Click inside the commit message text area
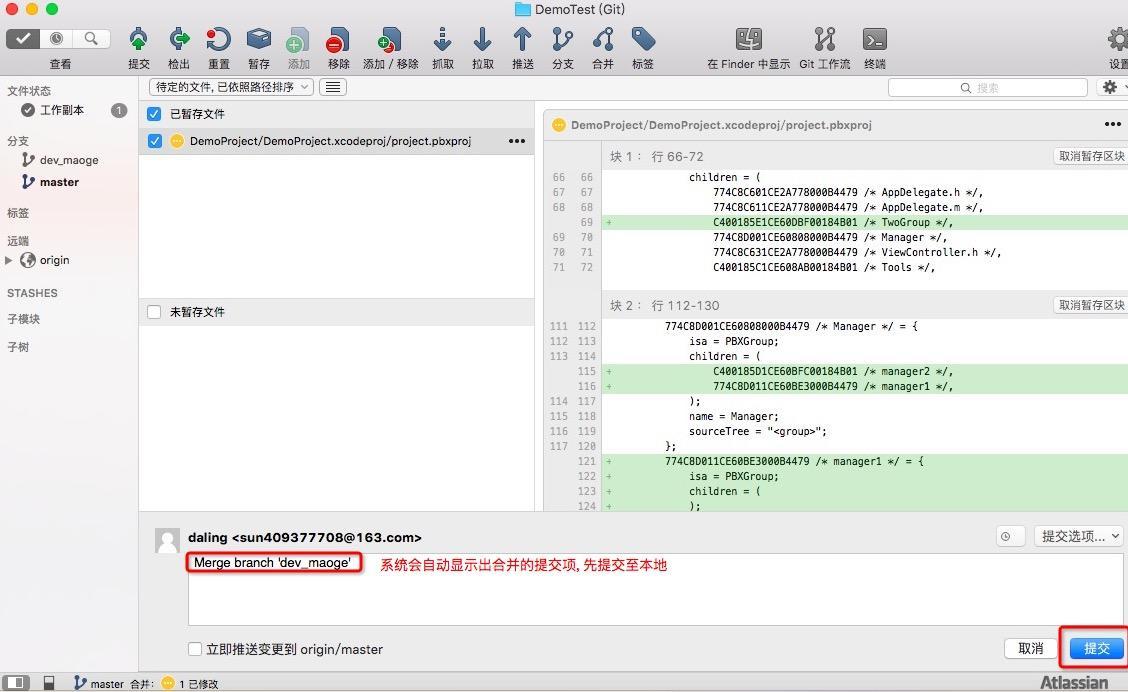Viewport: 1128px width, 692px height. pyautogui.click(x=655, y=589)
